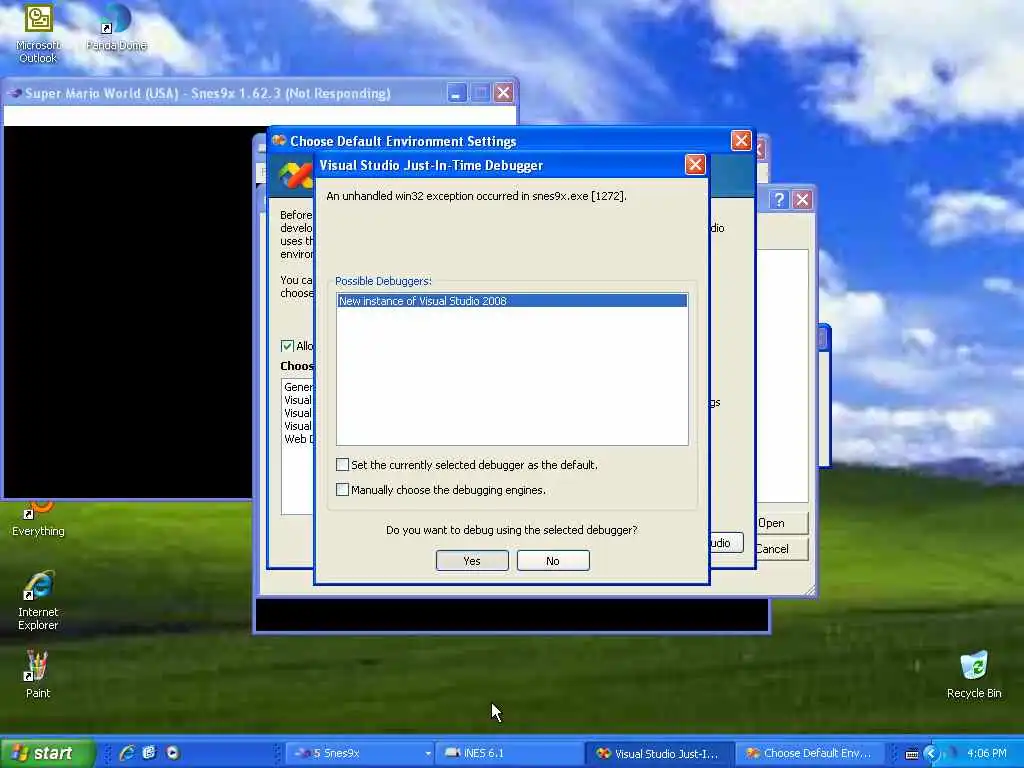Switch to Choose Default Env... taskbar button

pos(808,753)
